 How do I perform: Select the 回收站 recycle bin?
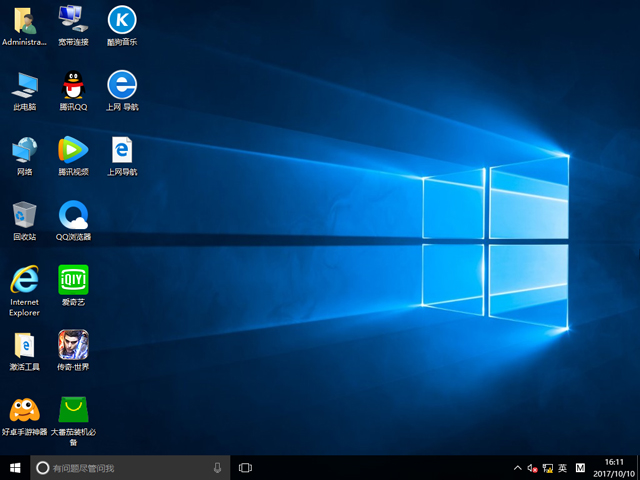tap(24, 215)
